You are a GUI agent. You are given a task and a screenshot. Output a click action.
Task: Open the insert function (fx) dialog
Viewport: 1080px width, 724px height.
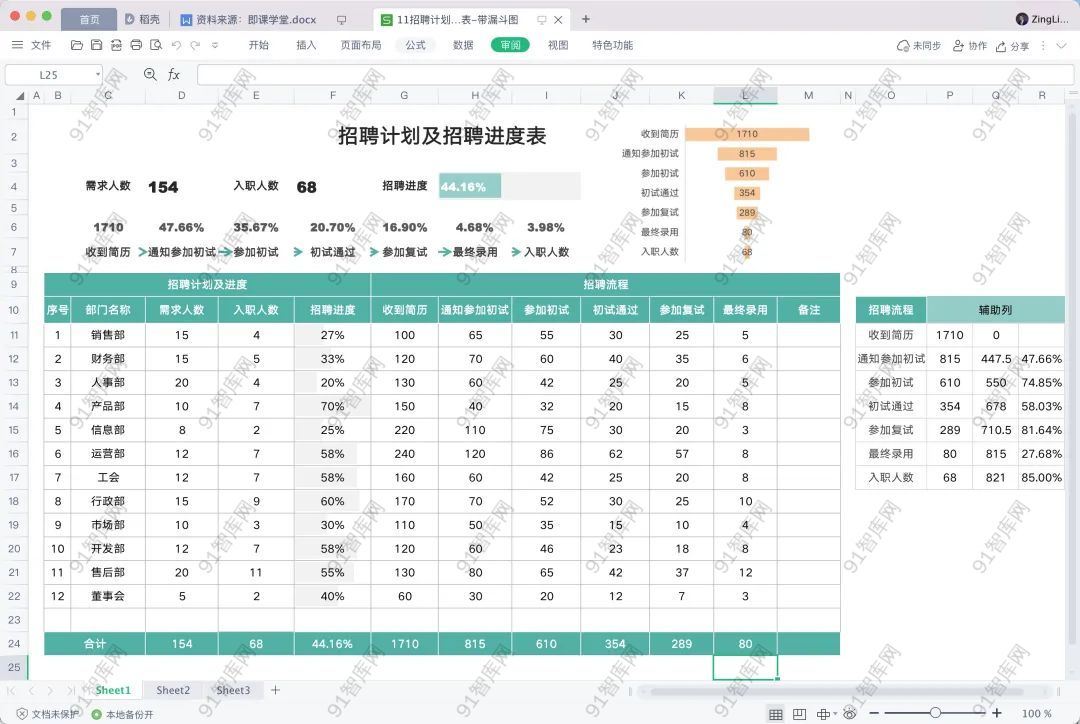(x=174, y=74)
